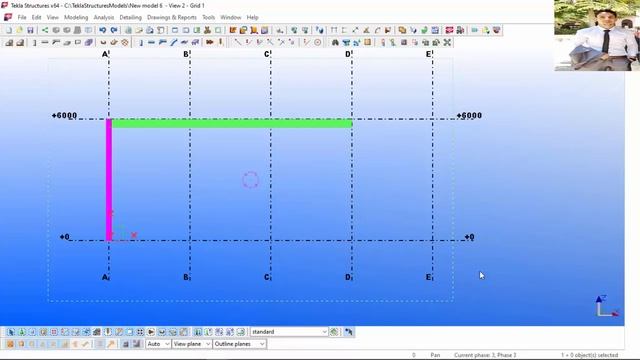The height and width of the screenshot is (360, 640).
Task: Click the selection filter icon beside standard dropdown
Action: tap(334, 332)
